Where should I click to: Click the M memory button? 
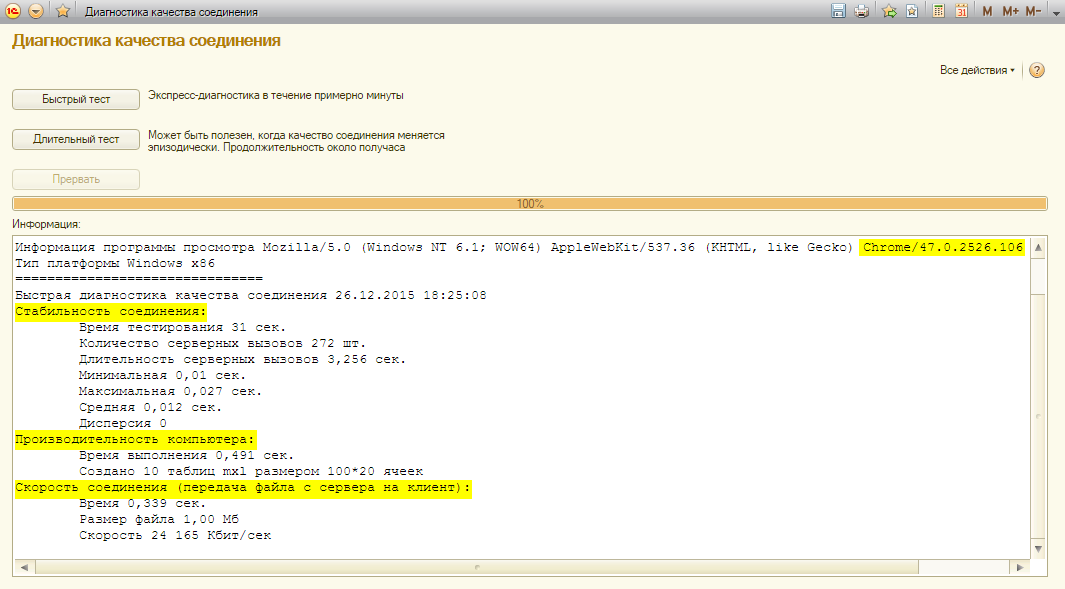tap(988, 12)
